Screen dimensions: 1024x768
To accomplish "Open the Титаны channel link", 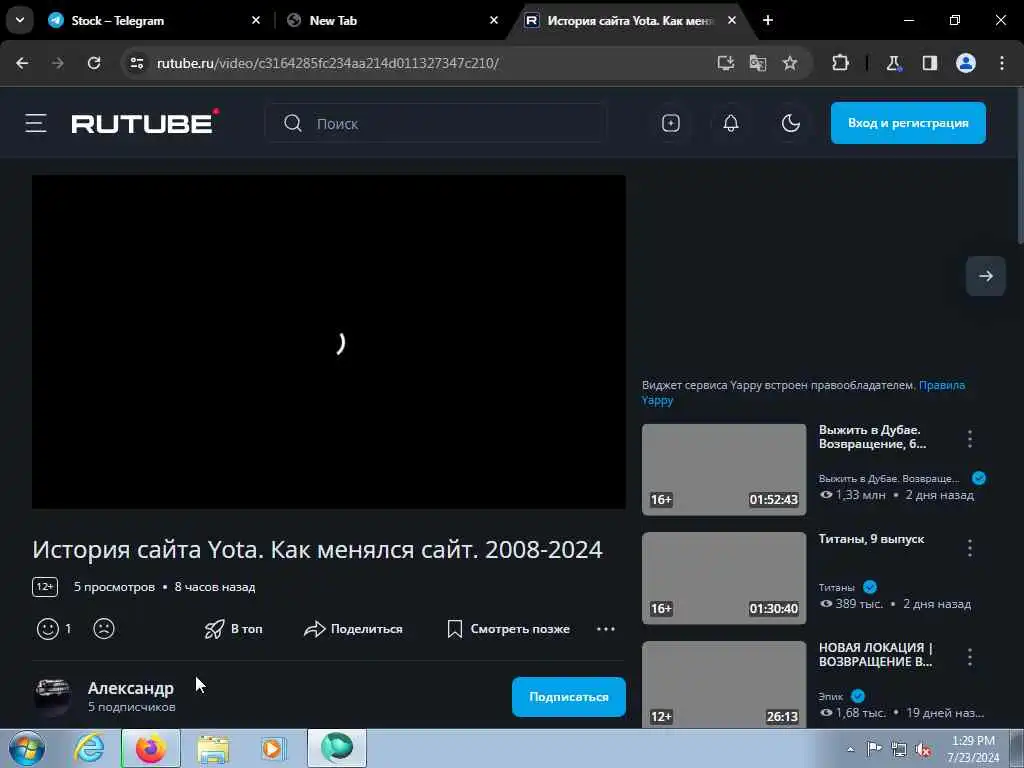I will [837, 587].
